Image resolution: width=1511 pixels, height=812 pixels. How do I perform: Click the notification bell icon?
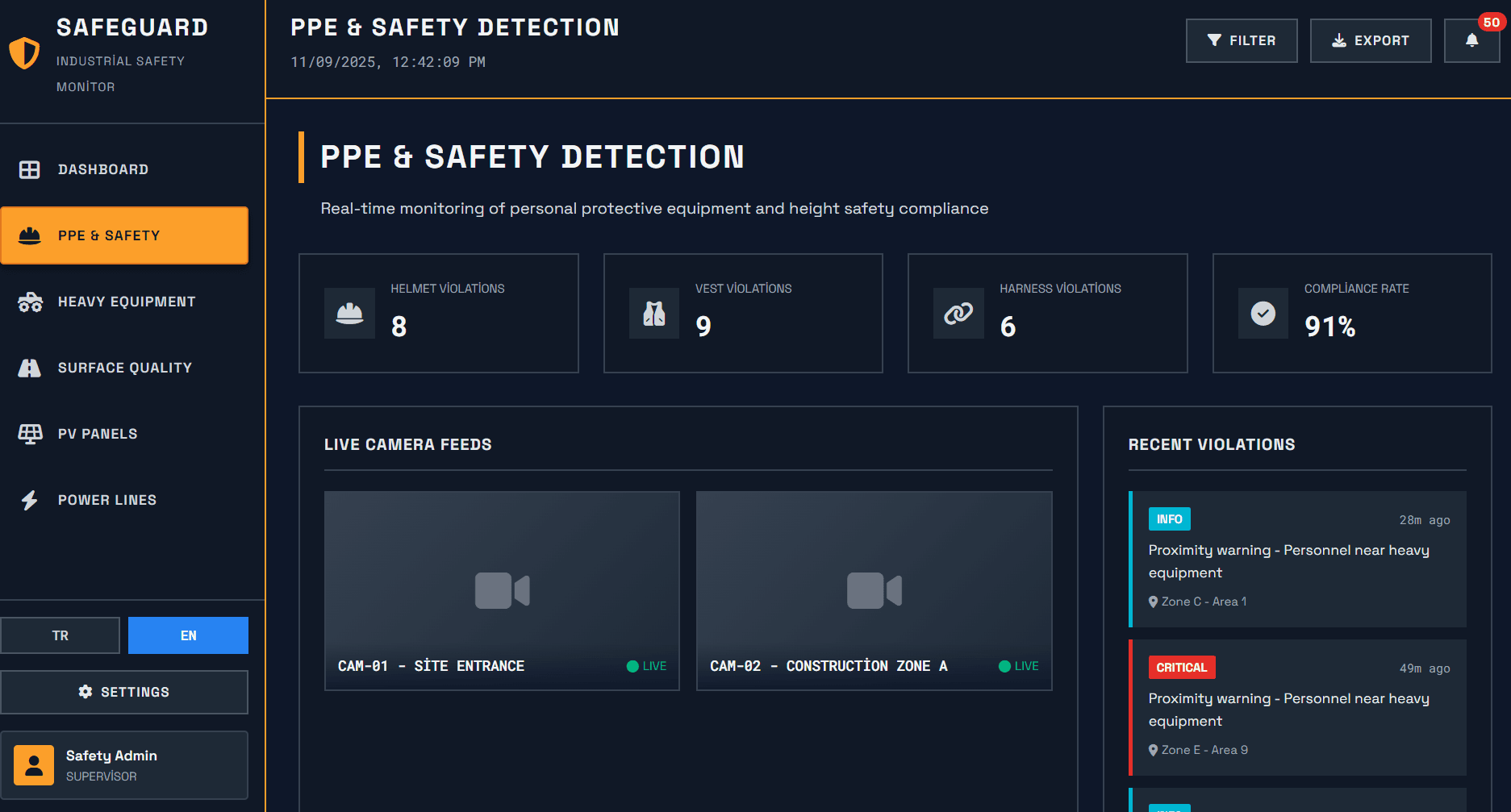tap(1471, 40)
